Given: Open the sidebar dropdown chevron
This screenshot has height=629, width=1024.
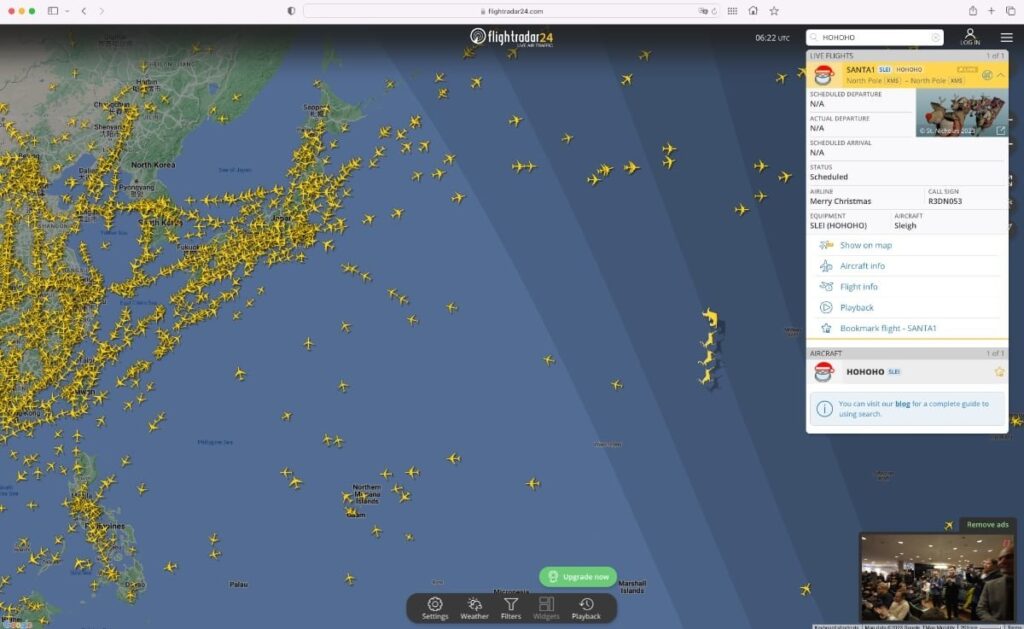Looking at the screenshot, I should [67, 11].
